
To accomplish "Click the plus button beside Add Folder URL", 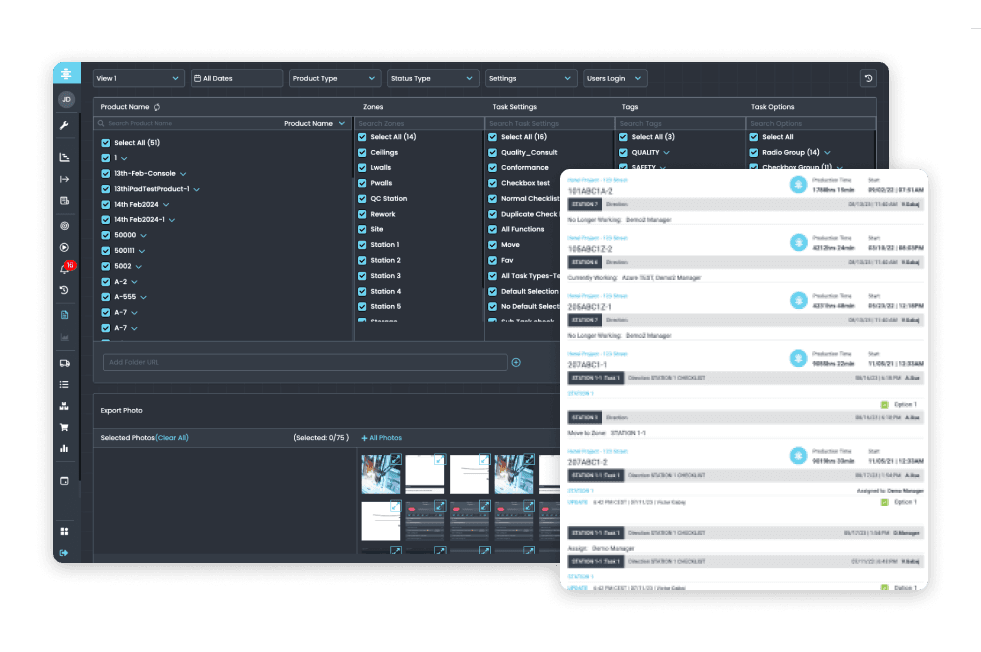I will 514,362.
